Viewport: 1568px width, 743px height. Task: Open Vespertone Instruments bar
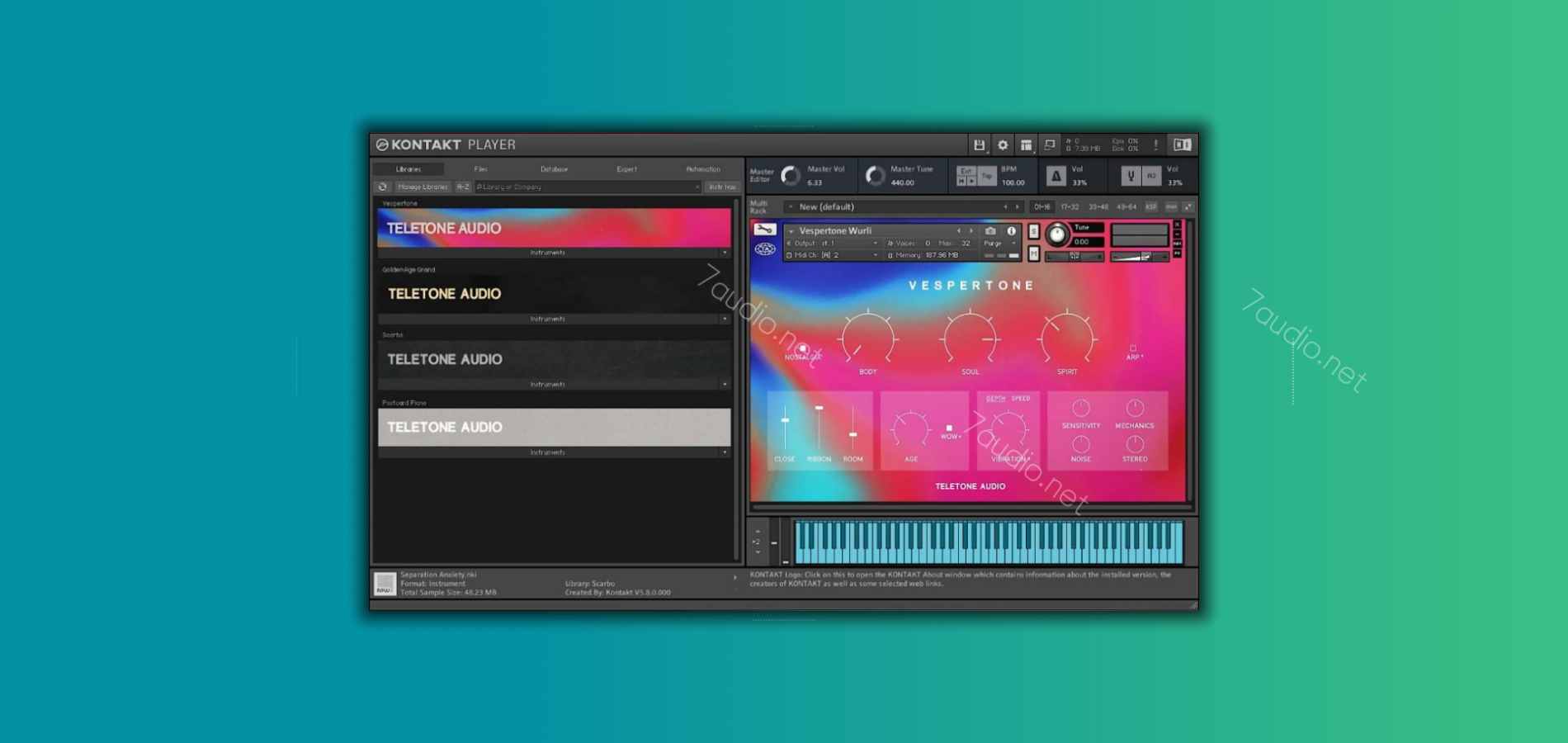[x=548, y=253]
